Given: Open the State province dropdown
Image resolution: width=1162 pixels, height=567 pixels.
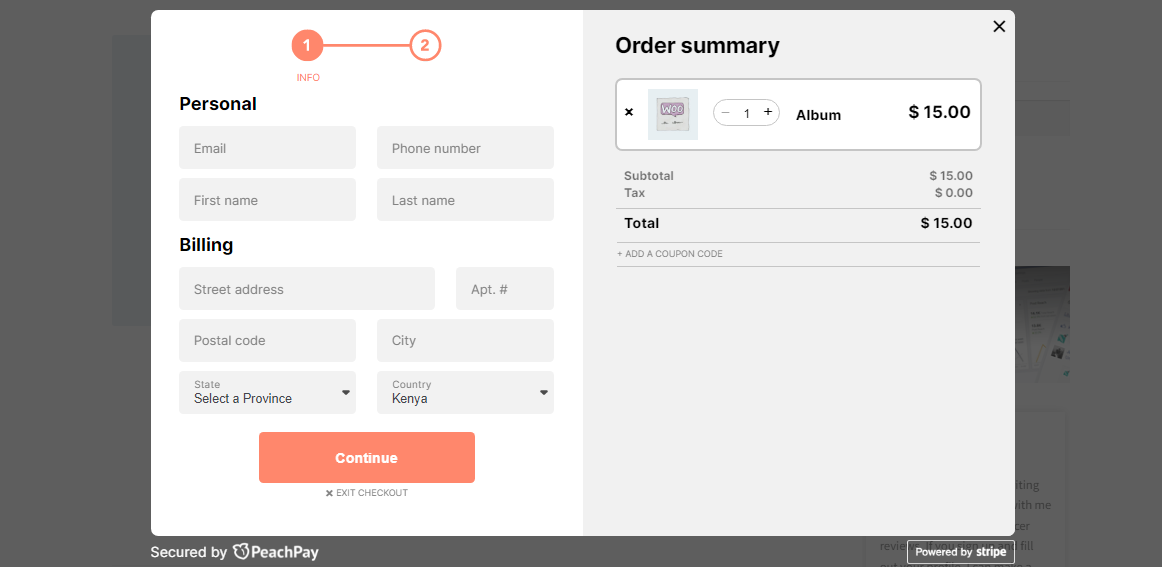Looking at the screenshot, I should click(267, 392).
